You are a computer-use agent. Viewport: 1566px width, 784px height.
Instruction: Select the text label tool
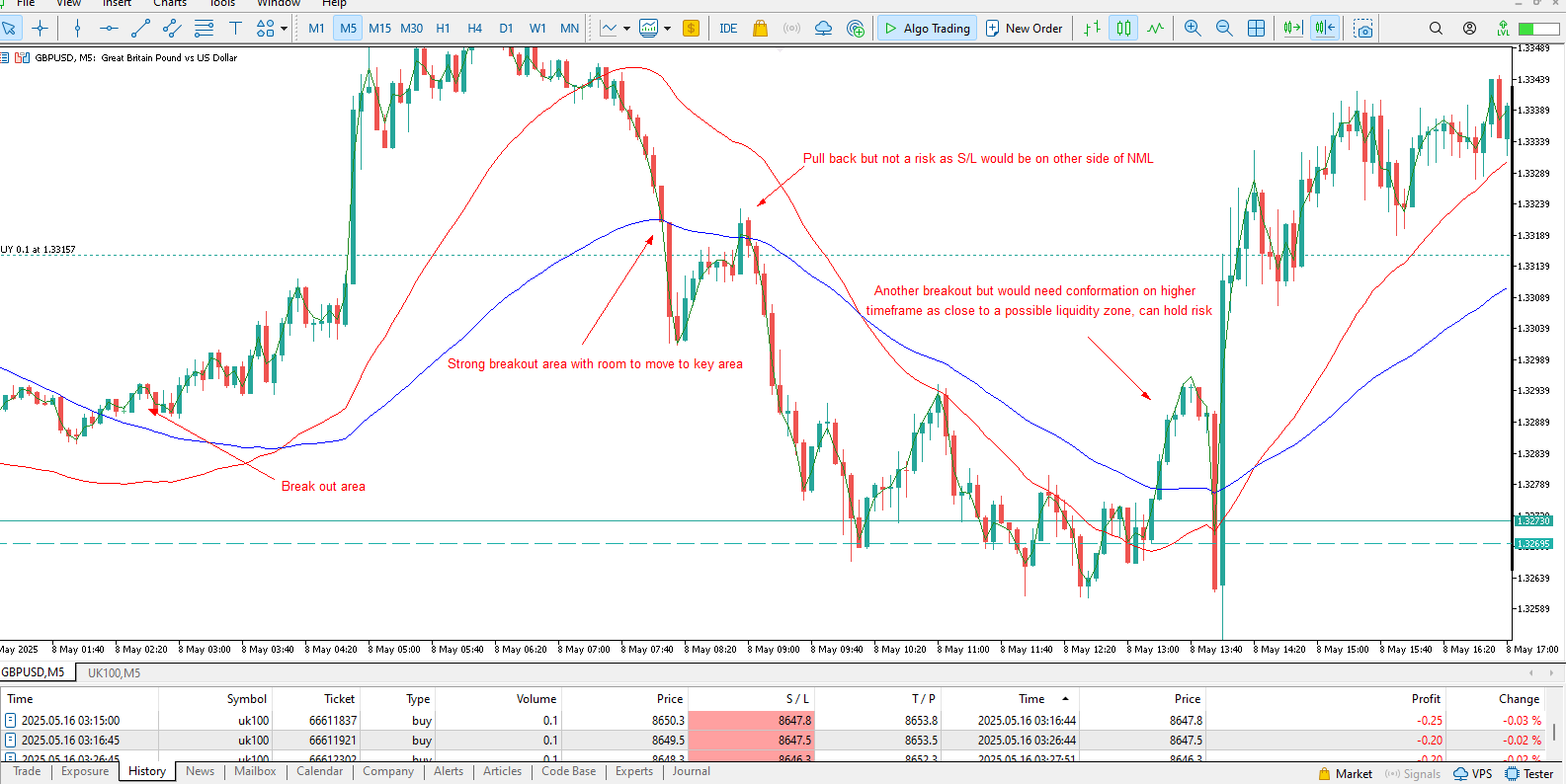pos(235,29)
